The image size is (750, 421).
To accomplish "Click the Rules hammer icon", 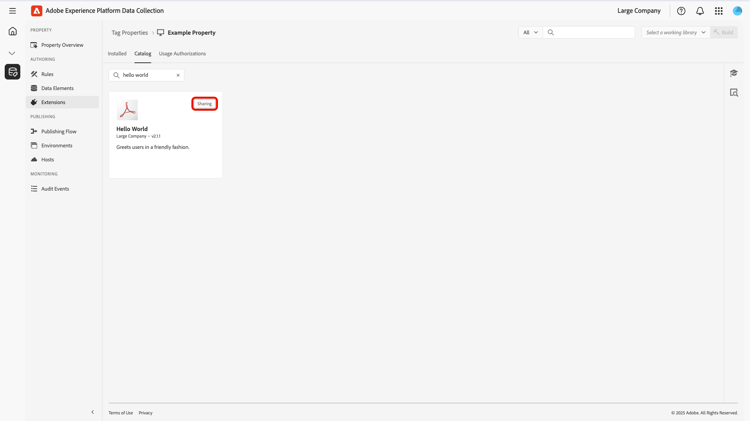I will pos(34,74).
